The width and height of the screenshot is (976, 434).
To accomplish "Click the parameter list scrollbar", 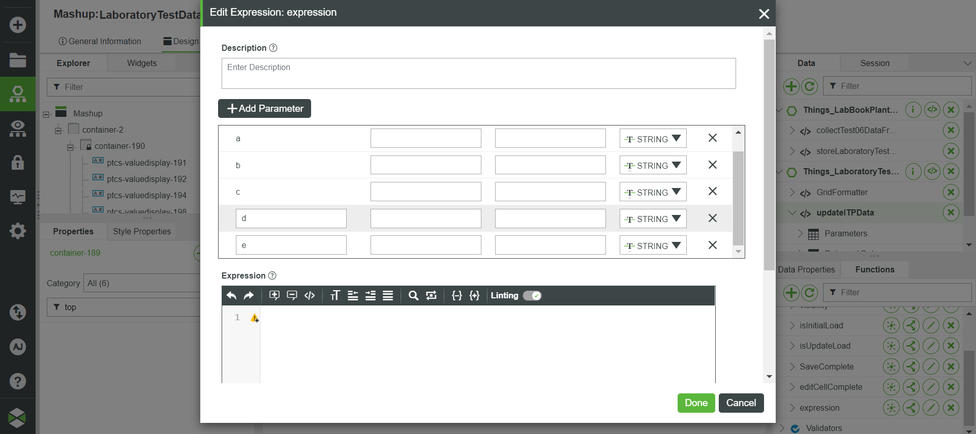I will coord(738,198).
